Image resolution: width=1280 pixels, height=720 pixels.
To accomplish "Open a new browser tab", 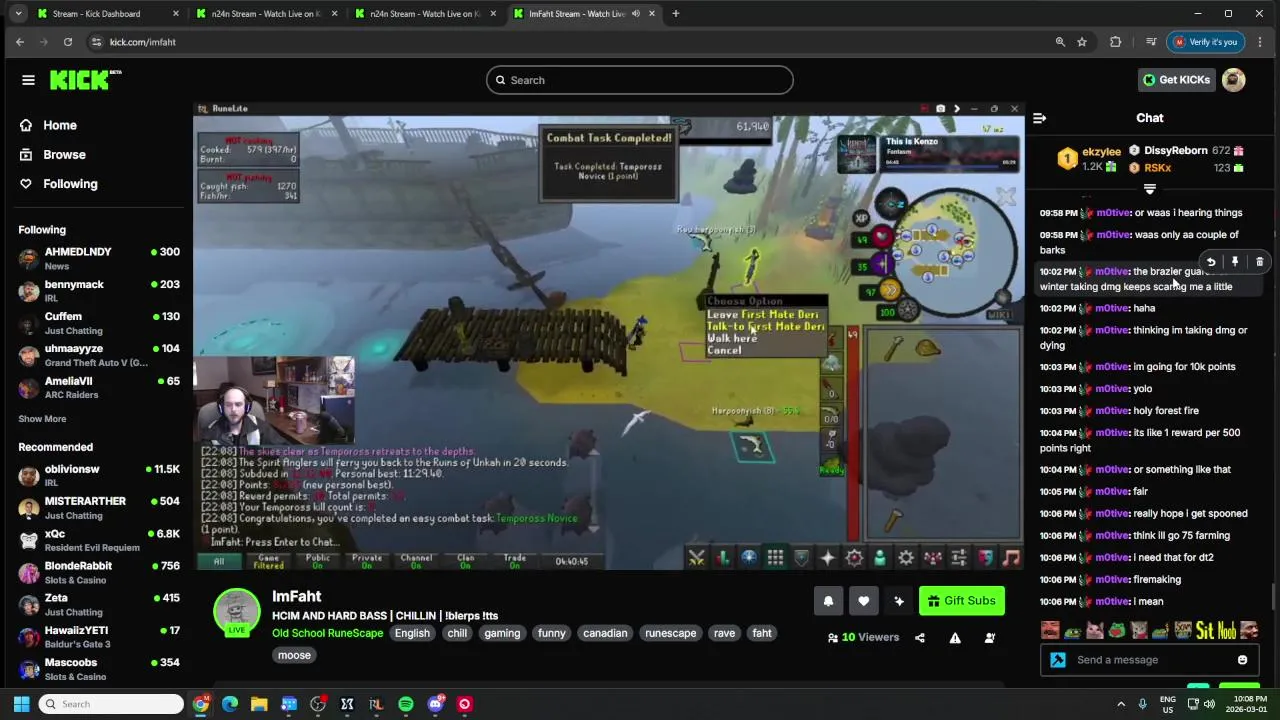I will [675, 14].
